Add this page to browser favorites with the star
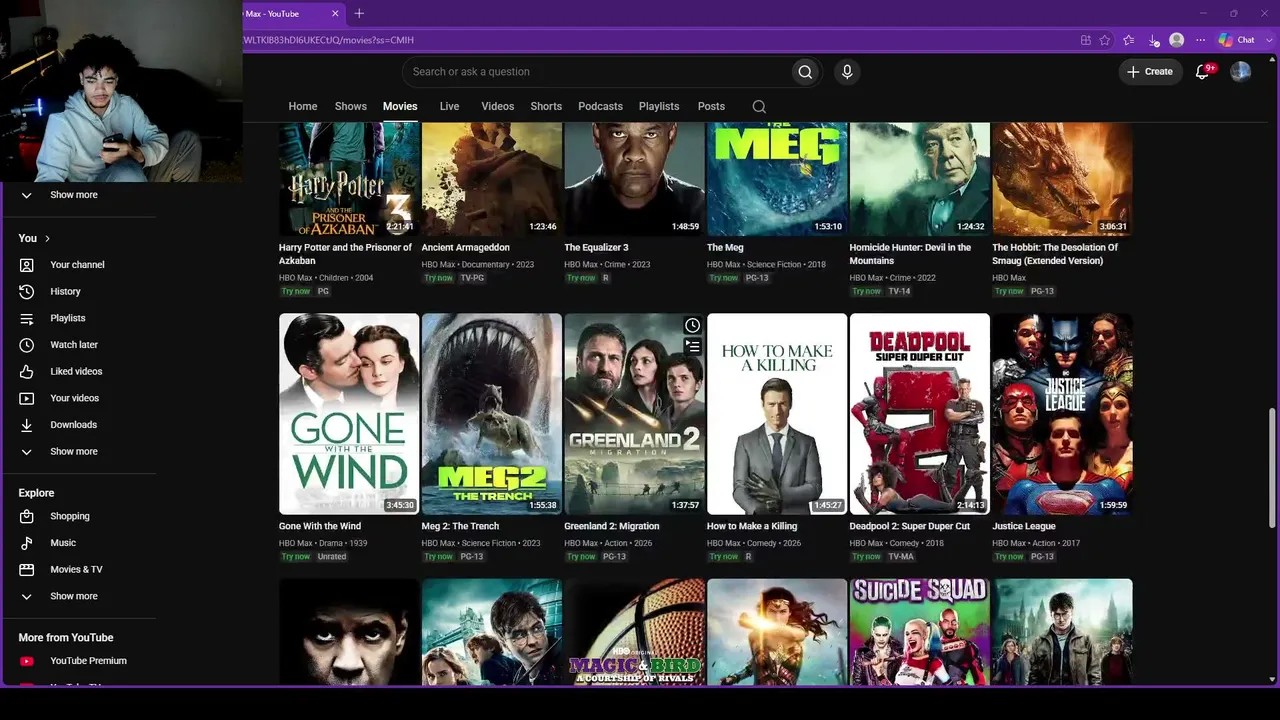 click(x=1105, y=40)
